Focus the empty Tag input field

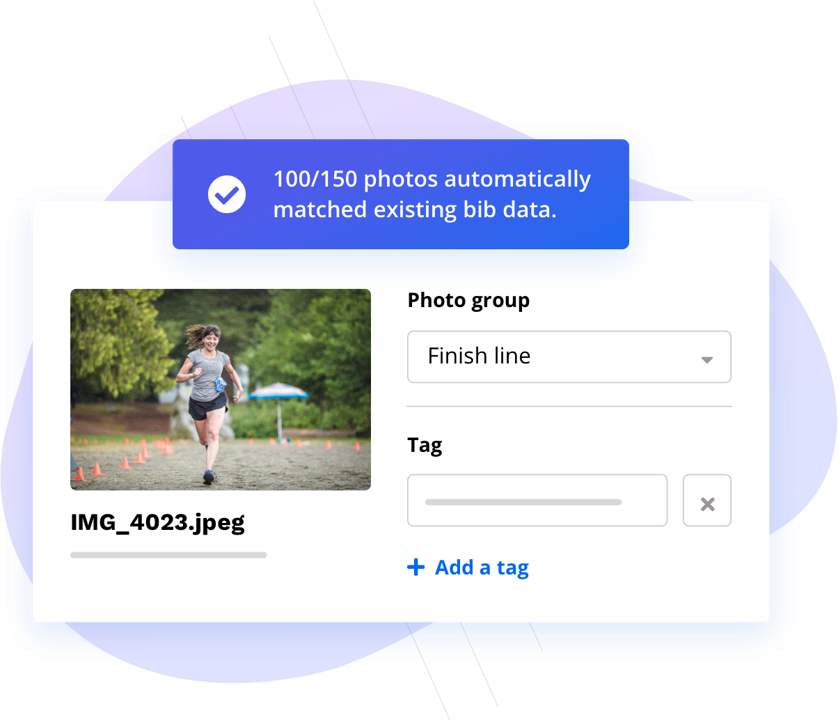537,501
